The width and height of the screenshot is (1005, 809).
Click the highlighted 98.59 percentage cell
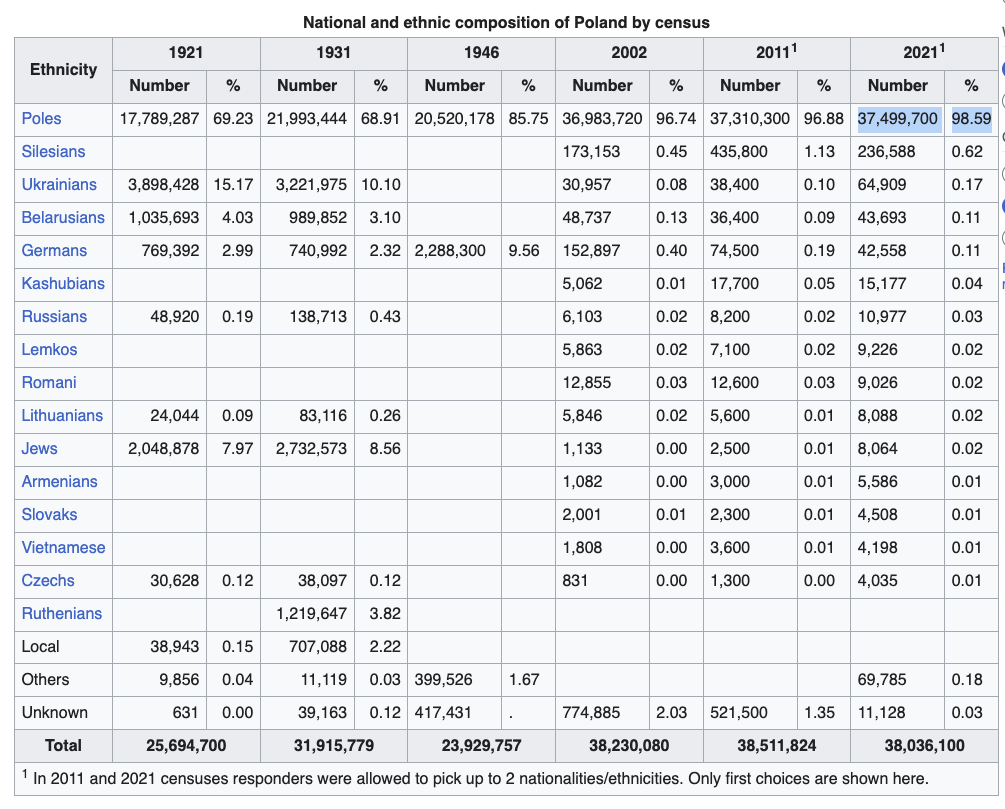tap(971, 119)
